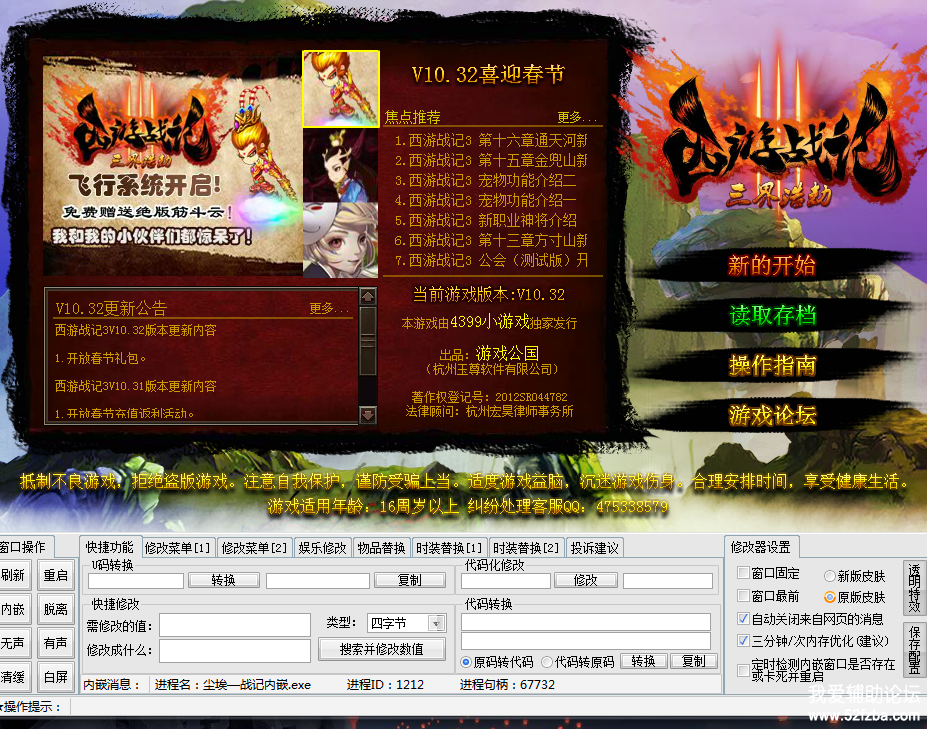The width and height of the screenshot is (927, 729).
Task: Select the dark-haired lady character thumbnail
Action: coord(341,165)
